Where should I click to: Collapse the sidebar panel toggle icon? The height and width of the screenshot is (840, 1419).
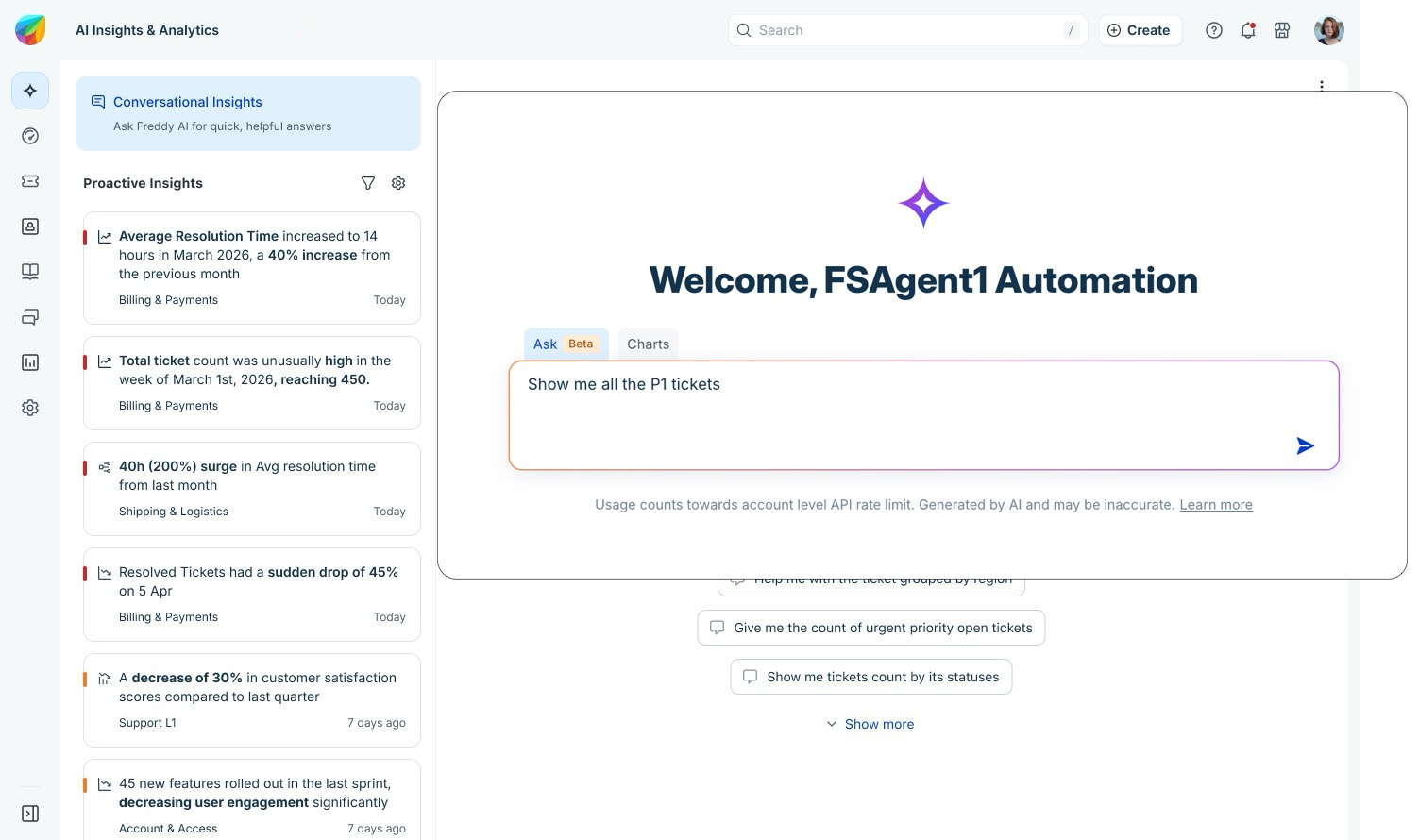(x=30, y=814)
